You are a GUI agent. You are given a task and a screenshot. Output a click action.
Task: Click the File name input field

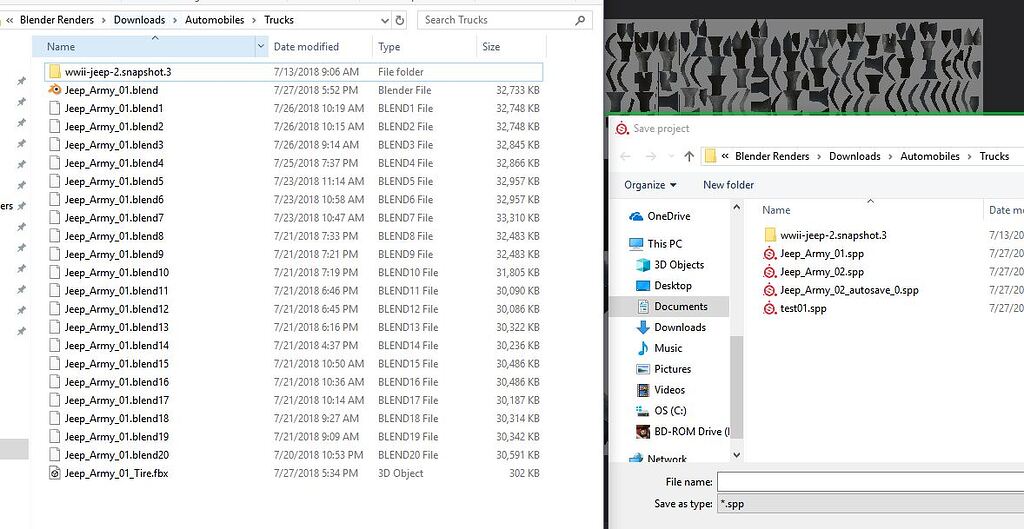871,482
